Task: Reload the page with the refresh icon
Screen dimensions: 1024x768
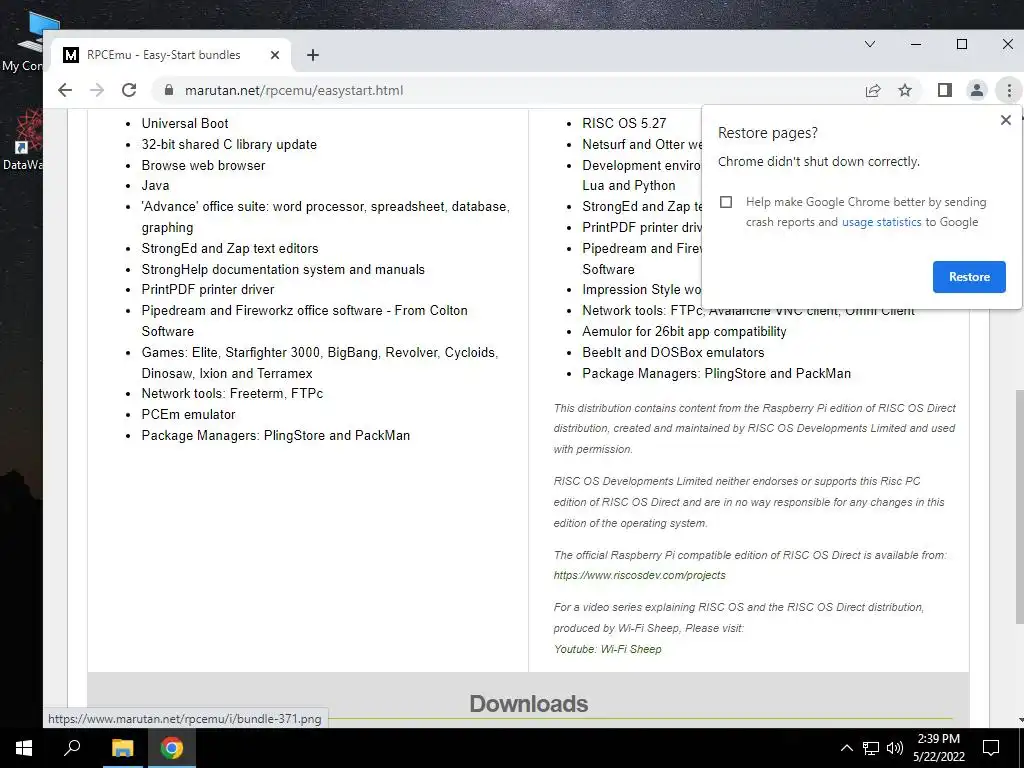Action: pyautogui.click(x=129, y=90)
